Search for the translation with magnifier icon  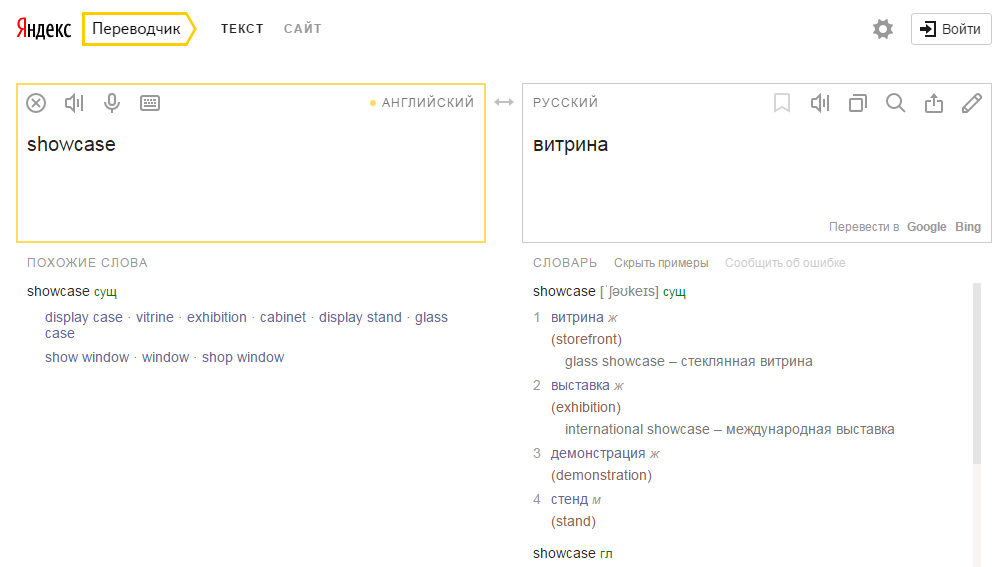click(x=896, y=103)
